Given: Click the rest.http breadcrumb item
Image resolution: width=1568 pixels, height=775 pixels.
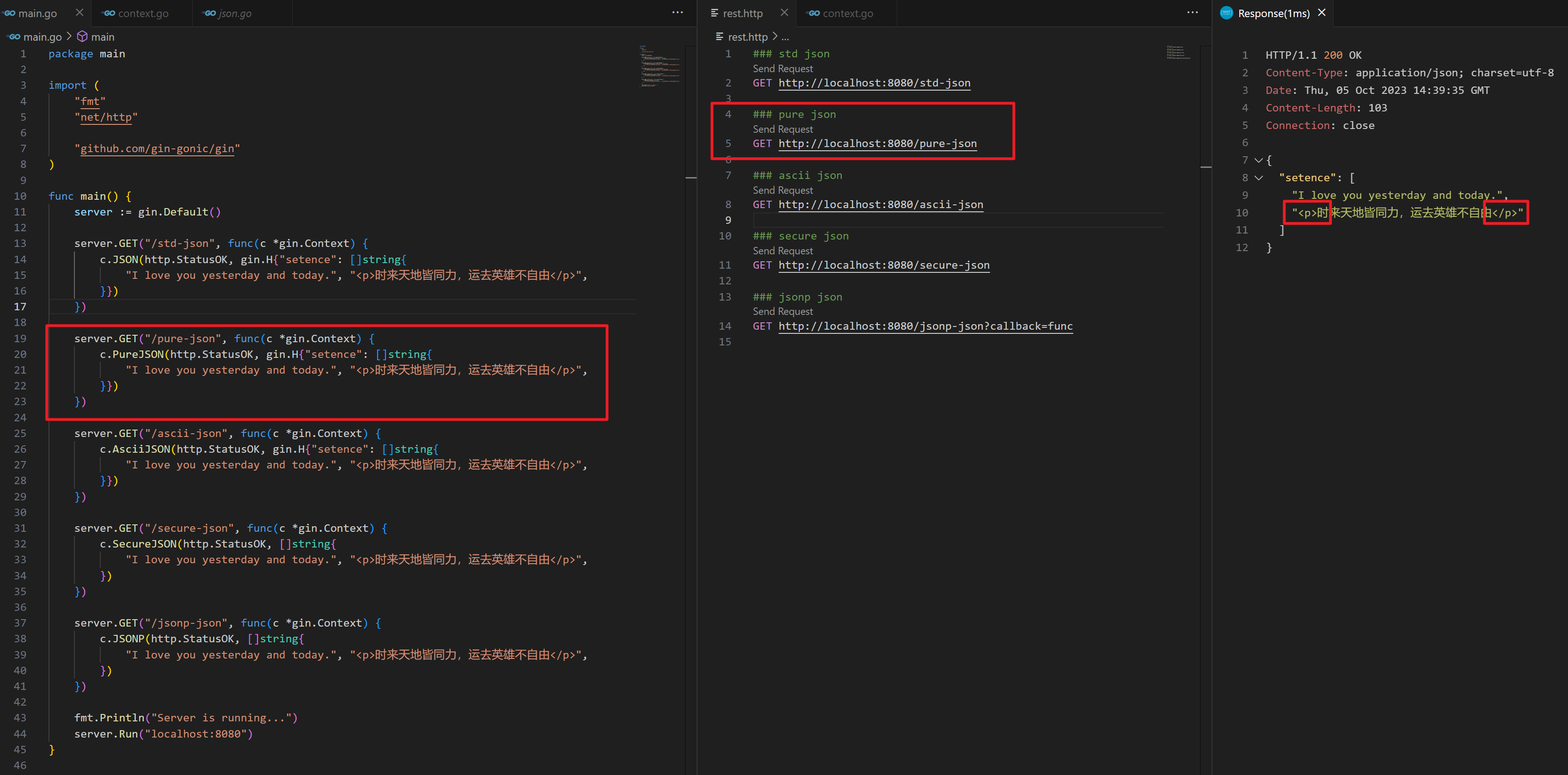Looking at the screenshot, I should pos(747,37).
